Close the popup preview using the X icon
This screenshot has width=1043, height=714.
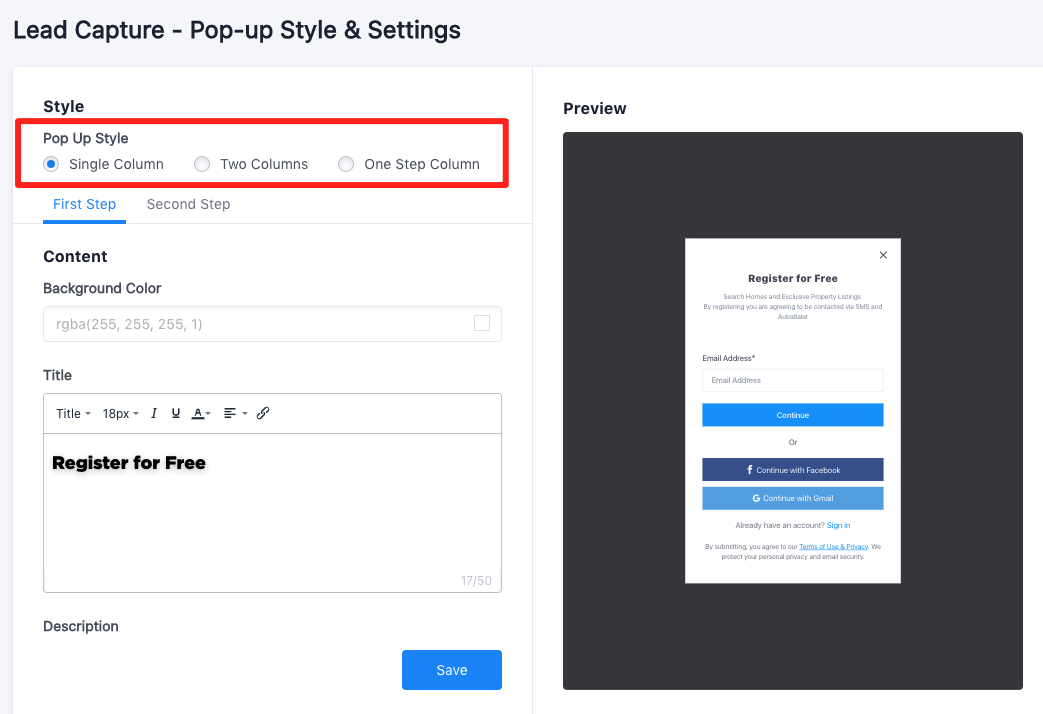click(x=883, y=255)
